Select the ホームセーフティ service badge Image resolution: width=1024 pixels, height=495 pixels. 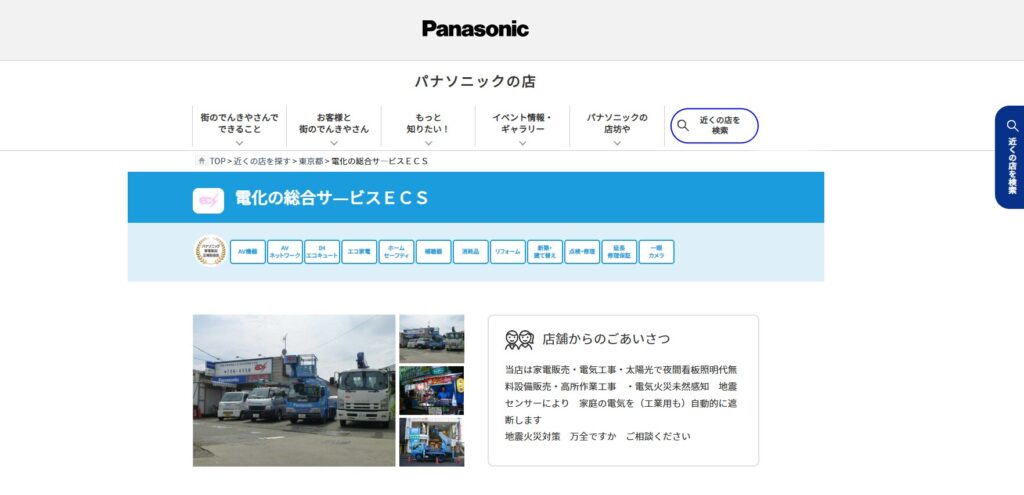click(x=396, y=252)
